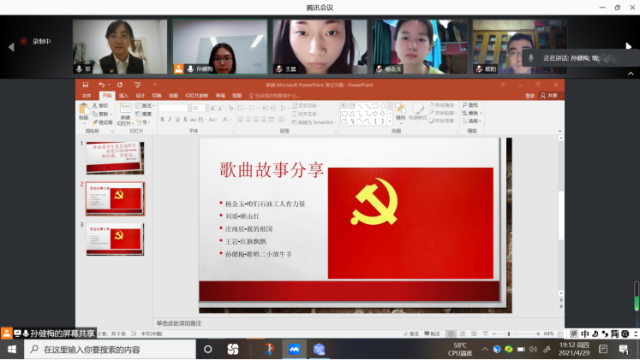The height and width of the screenshot is (360, 640).
Task: Add a New Slide from the ribbon
Action: tap(125, 114)
